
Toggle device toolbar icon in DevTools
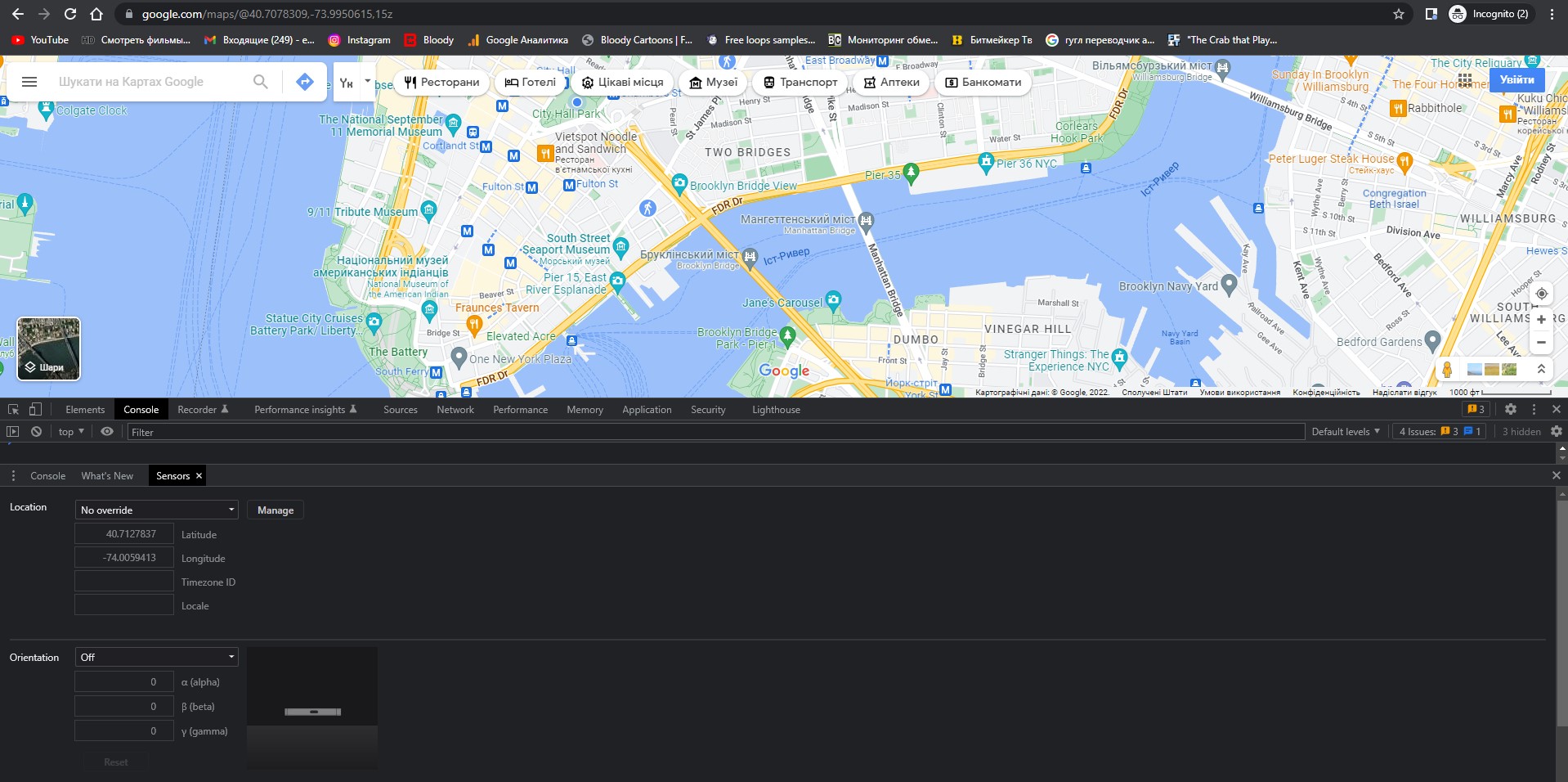pos(35,409)
